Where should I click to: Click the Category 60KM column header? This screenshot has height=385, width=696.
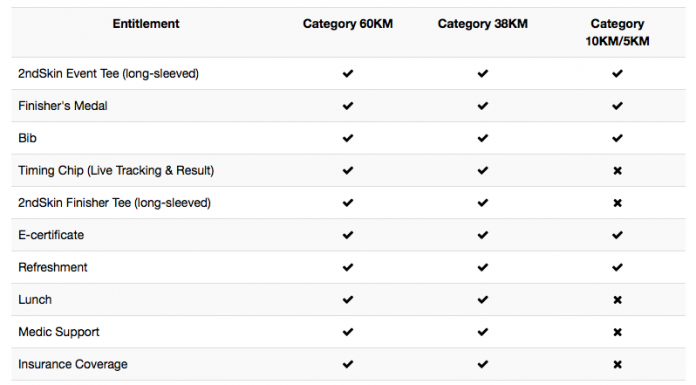[x=348, y=24]
